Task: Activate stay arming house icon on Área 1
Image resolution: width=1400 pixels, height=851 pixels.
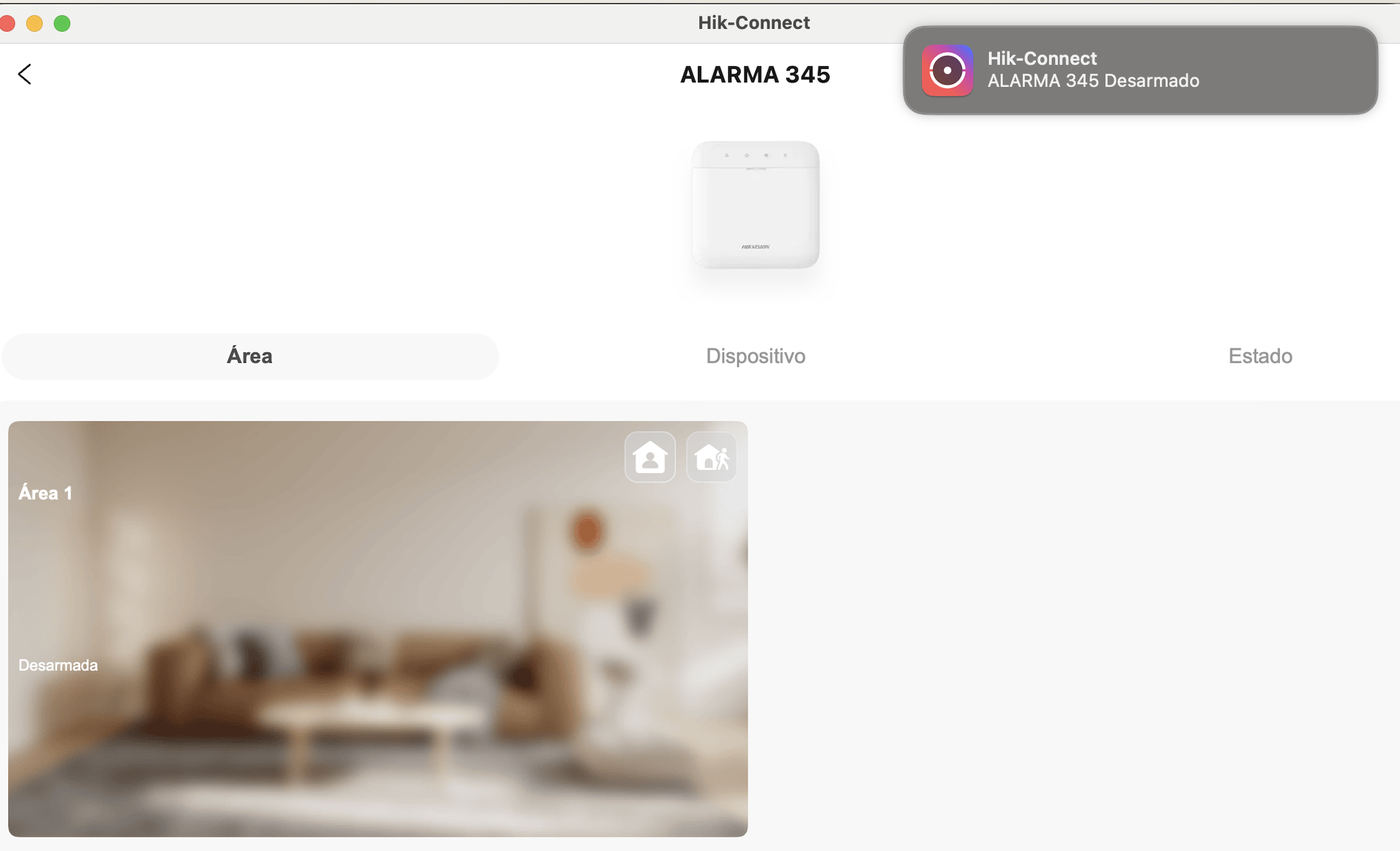Action: pos(650,457)
